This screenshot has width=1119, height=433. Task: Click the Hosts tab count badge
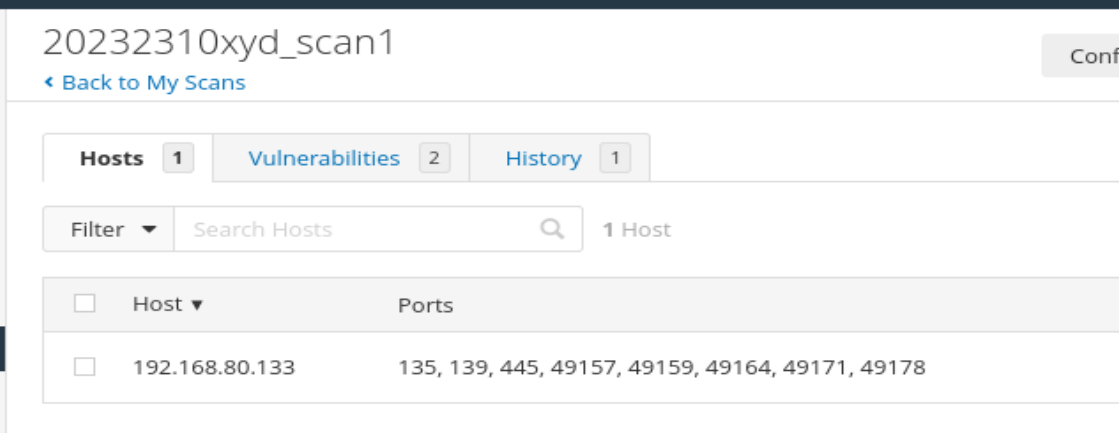[177, 158]
